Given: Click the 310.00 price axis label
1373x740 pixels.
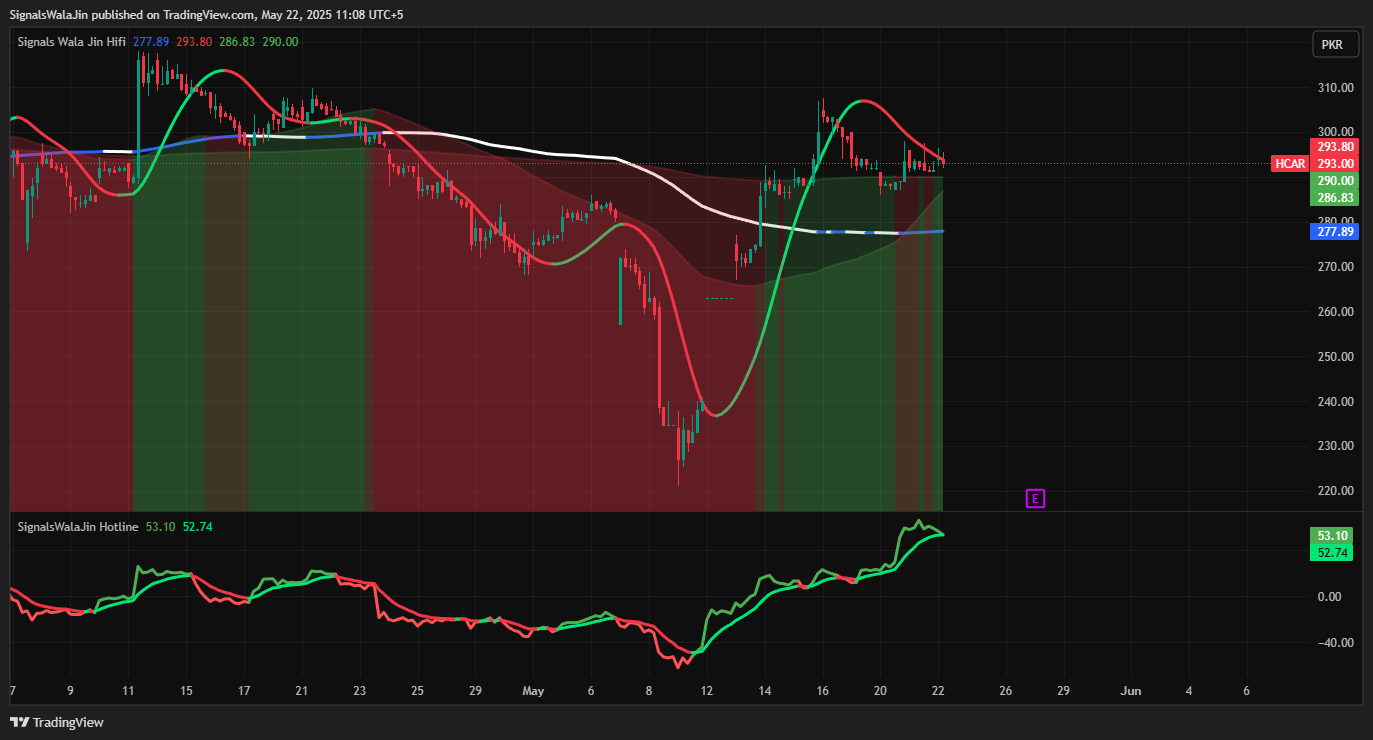Looking at the screenshot, I should (1337, 88).
